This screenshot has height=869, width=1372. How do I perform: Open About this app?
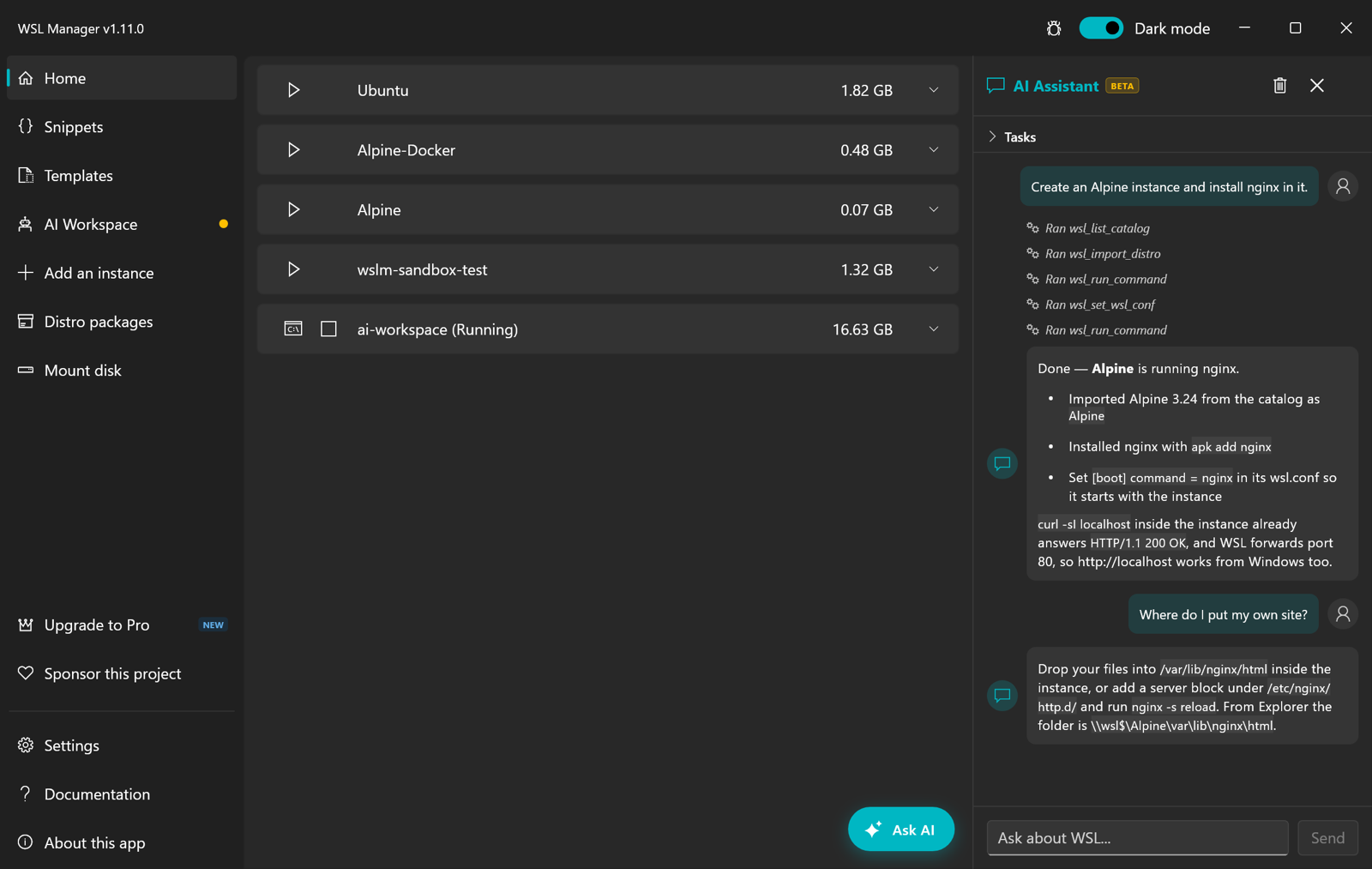tap(122, 843)
